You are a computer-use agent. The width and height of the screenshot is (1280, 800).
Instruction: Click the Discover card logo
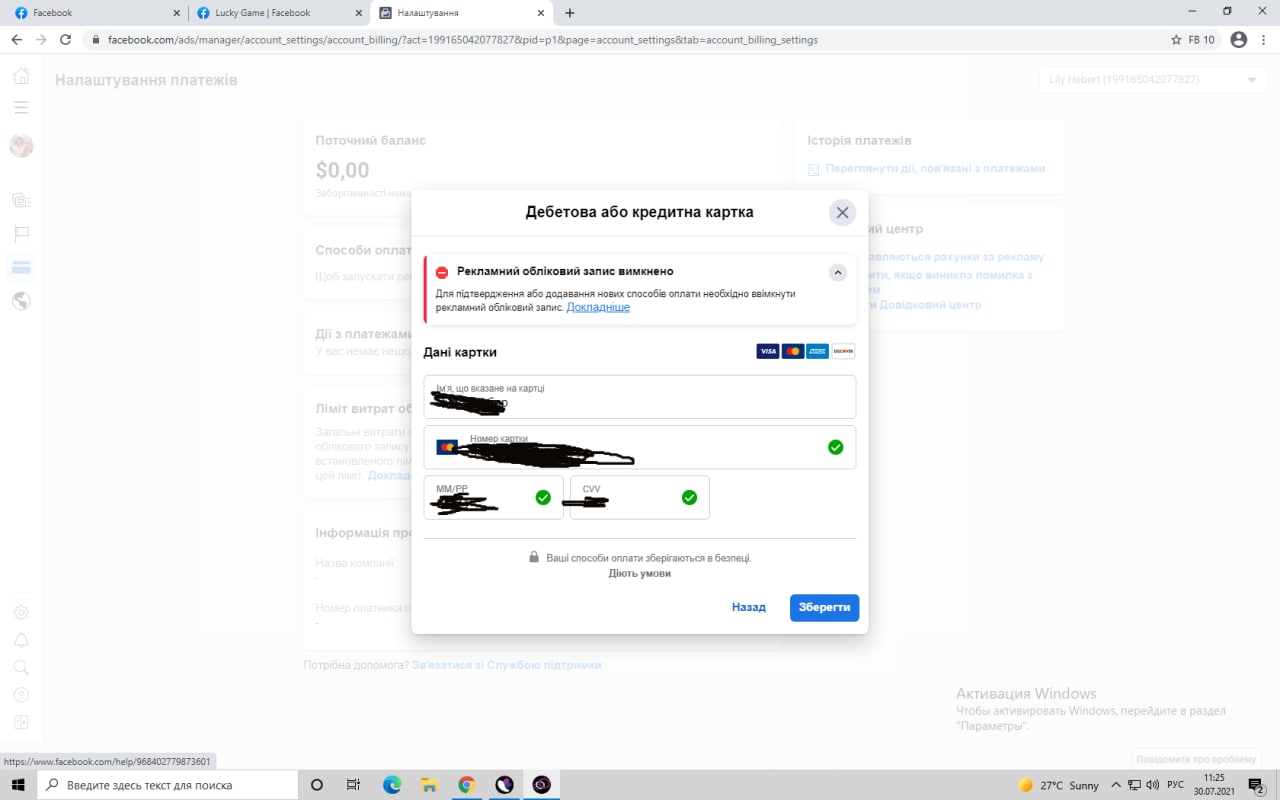click(x=843, y=351)
